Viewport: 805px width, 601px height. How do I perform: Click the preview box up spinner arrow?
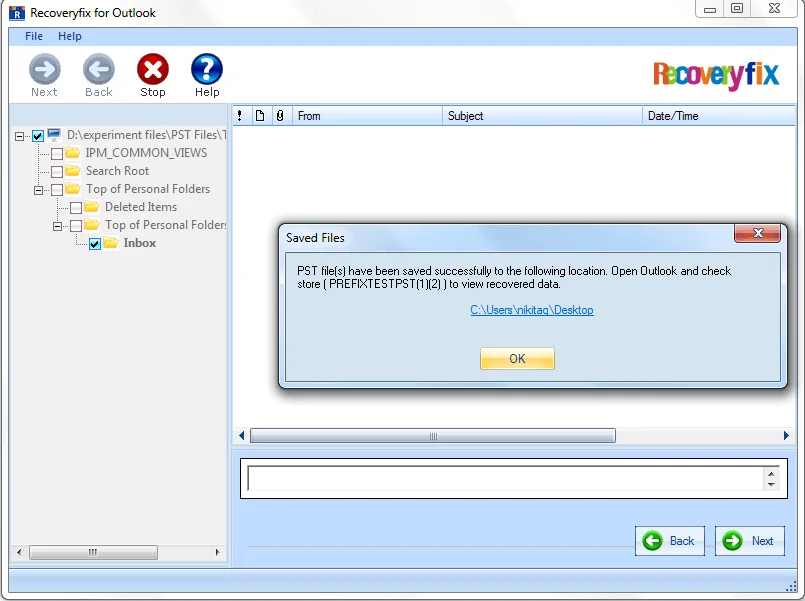771,473
